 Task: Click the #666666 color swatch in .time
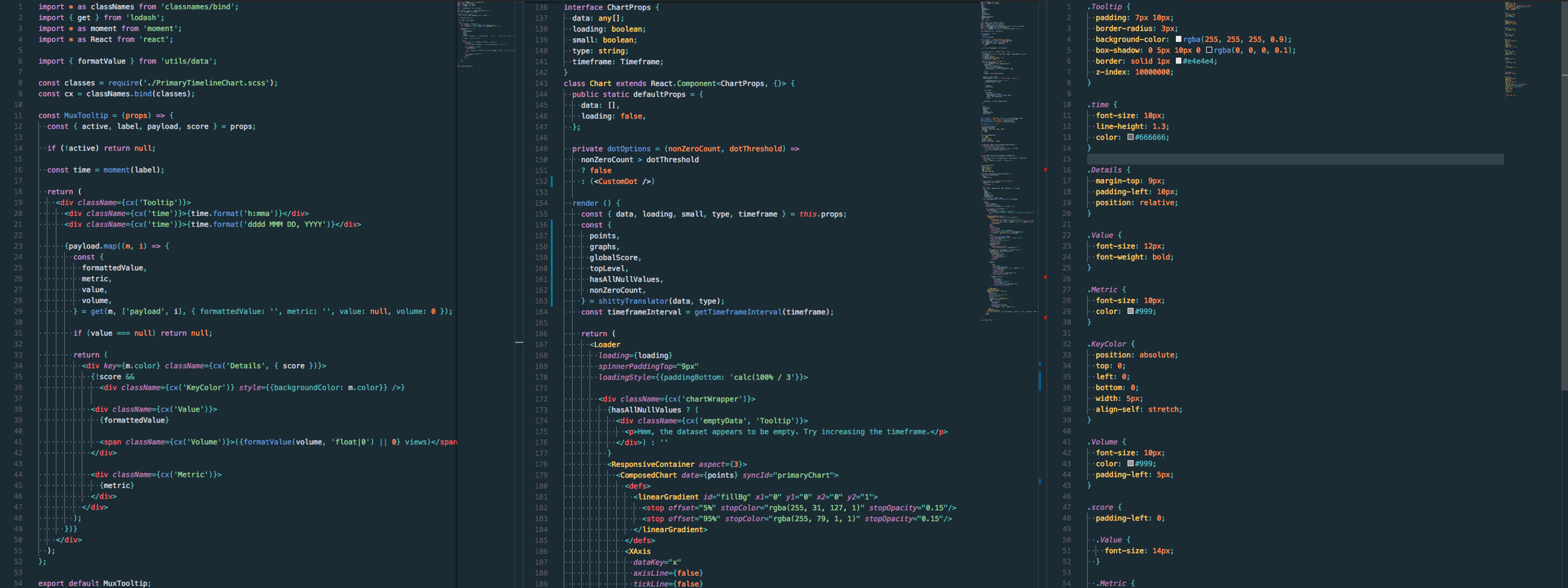[1130, 138]
